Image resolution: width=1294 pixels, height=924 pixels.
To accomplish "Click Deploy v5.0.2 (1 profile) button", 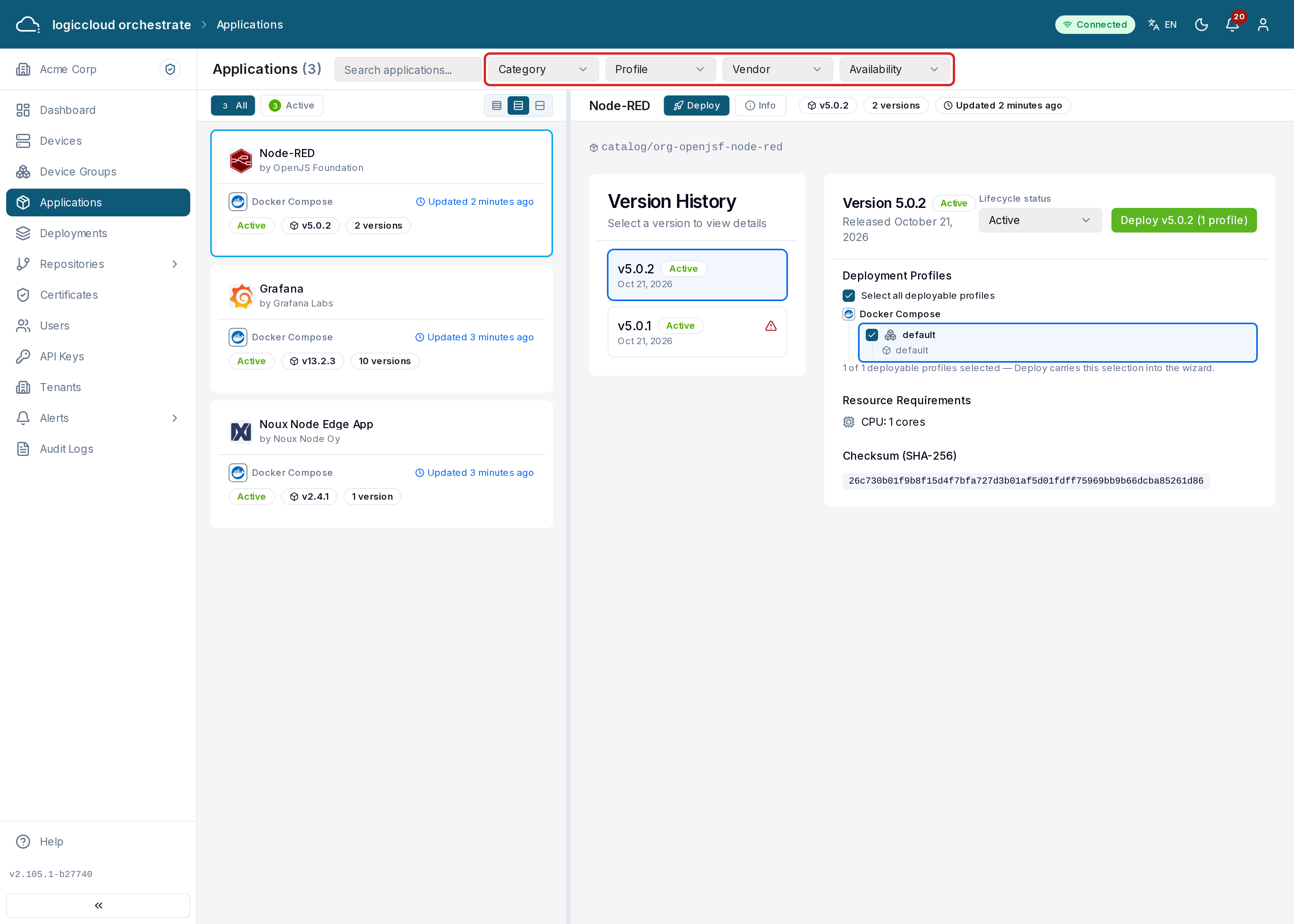I will coord(1183,220).
